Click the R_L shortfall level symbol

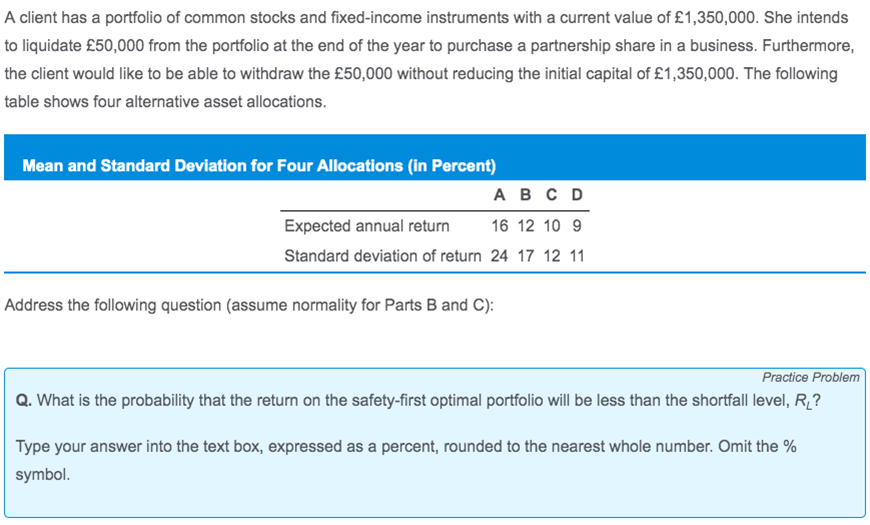click(803, 401)
